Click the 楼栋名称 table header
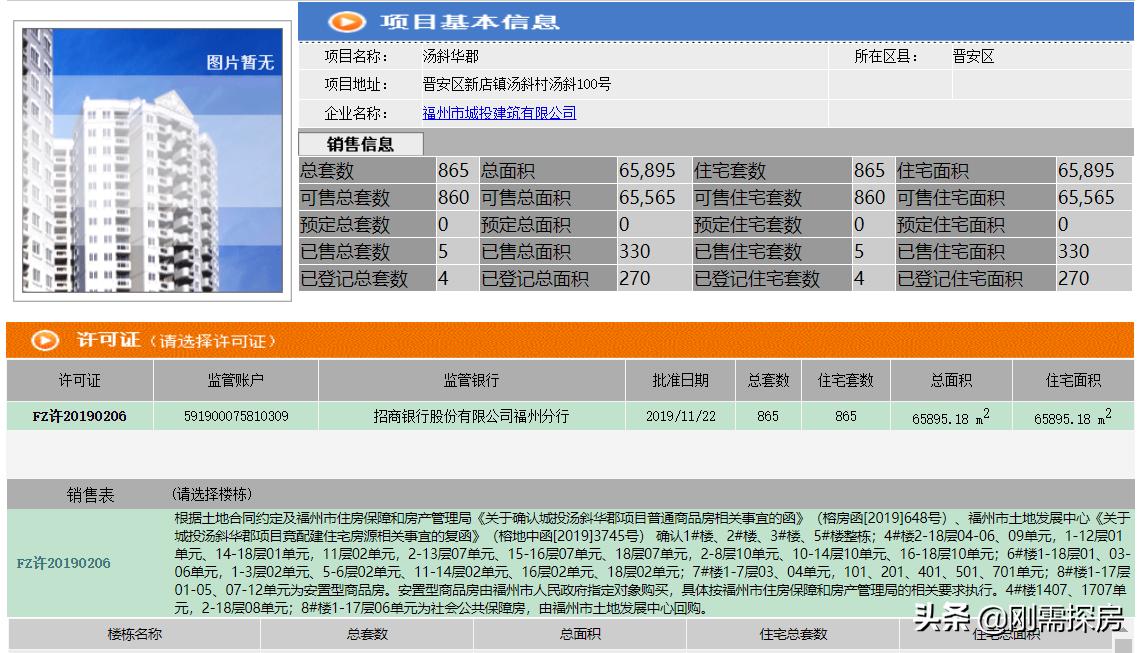 135,635
